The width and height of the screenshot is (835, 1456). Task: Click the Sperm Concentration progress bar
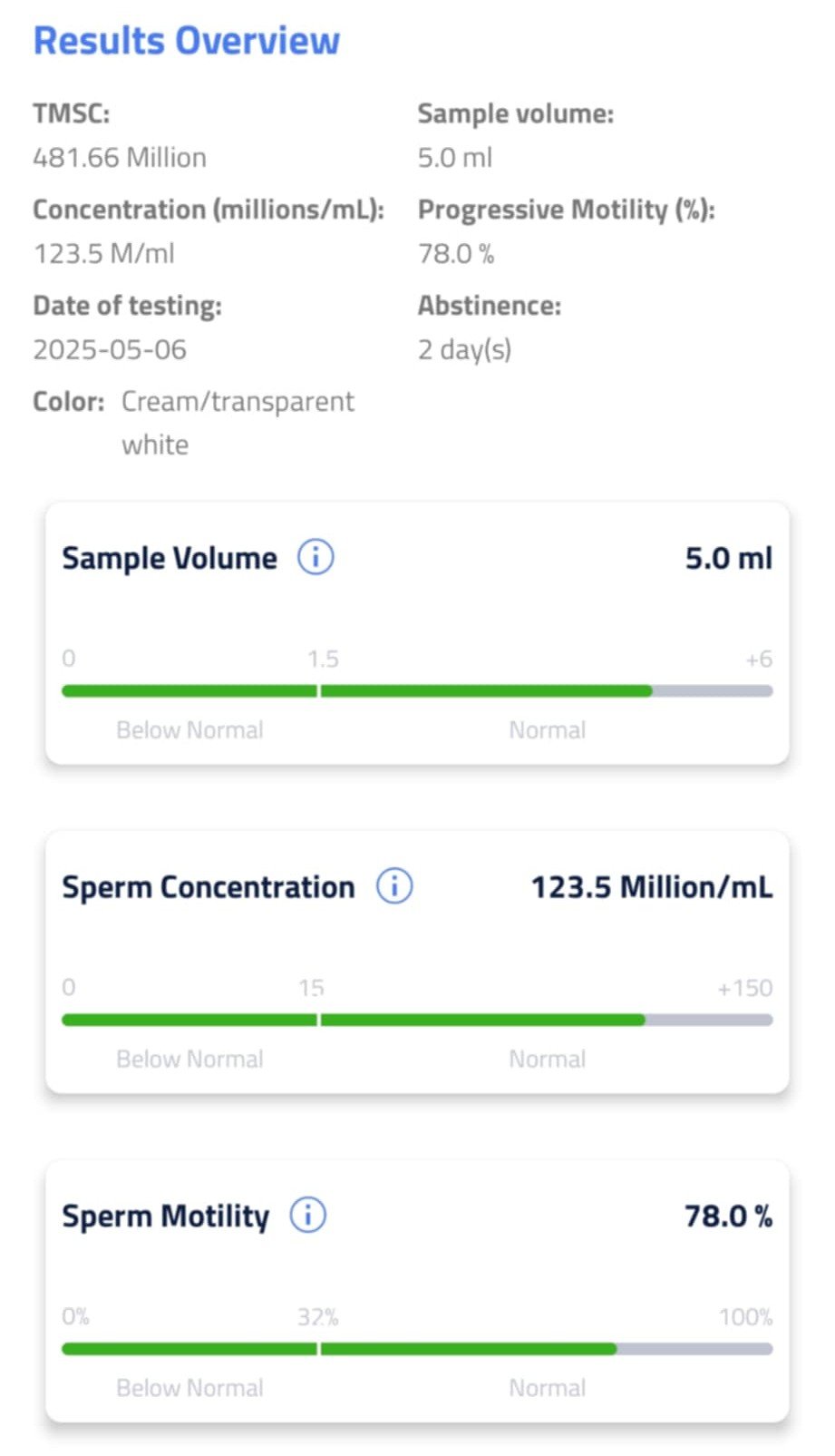pyautogui.click(x=417, y=1021)
